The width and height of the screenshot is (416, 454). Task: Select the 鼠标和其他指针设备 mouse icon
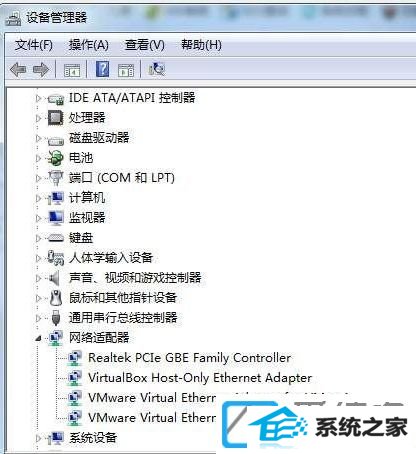[x=56, y=298]
